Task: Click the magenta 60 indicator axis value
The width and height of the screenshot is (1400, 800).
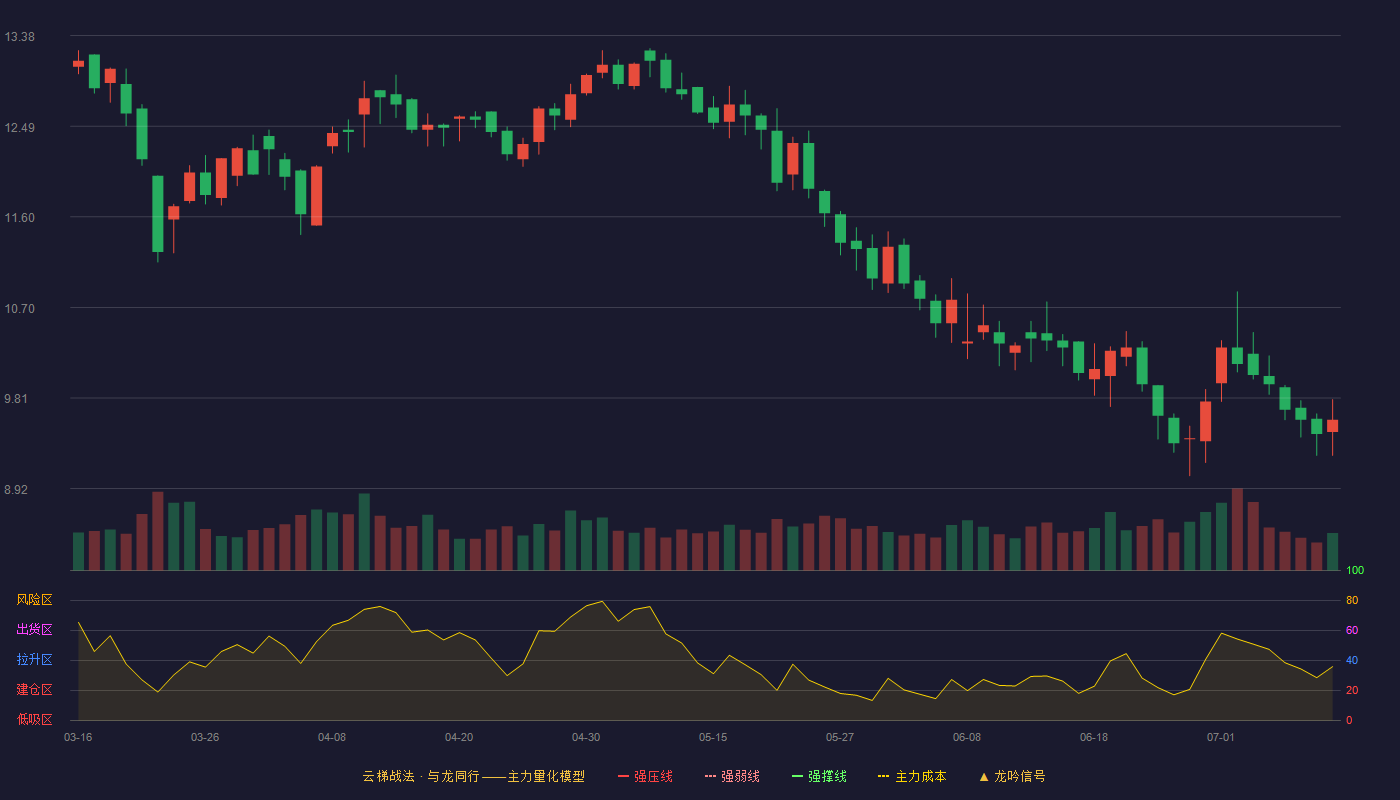Action: point(1352,630)
